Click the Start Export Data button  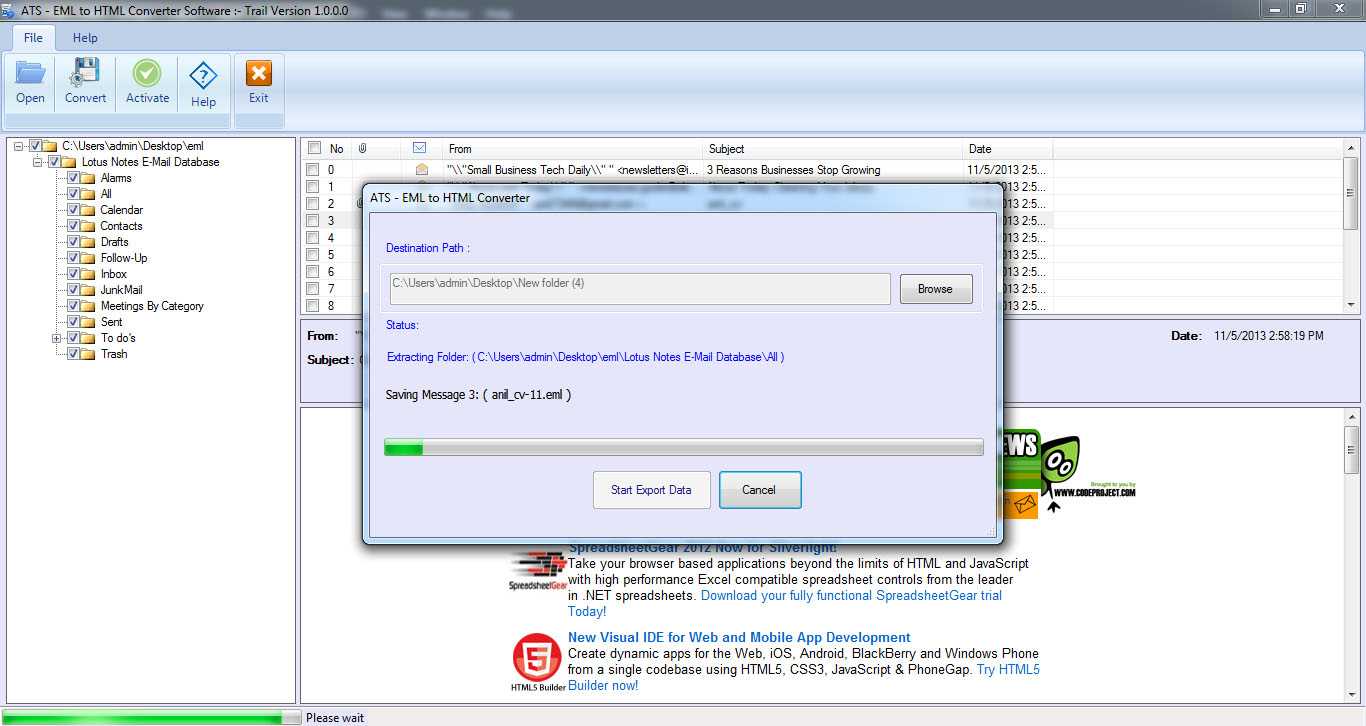point(651,490)
